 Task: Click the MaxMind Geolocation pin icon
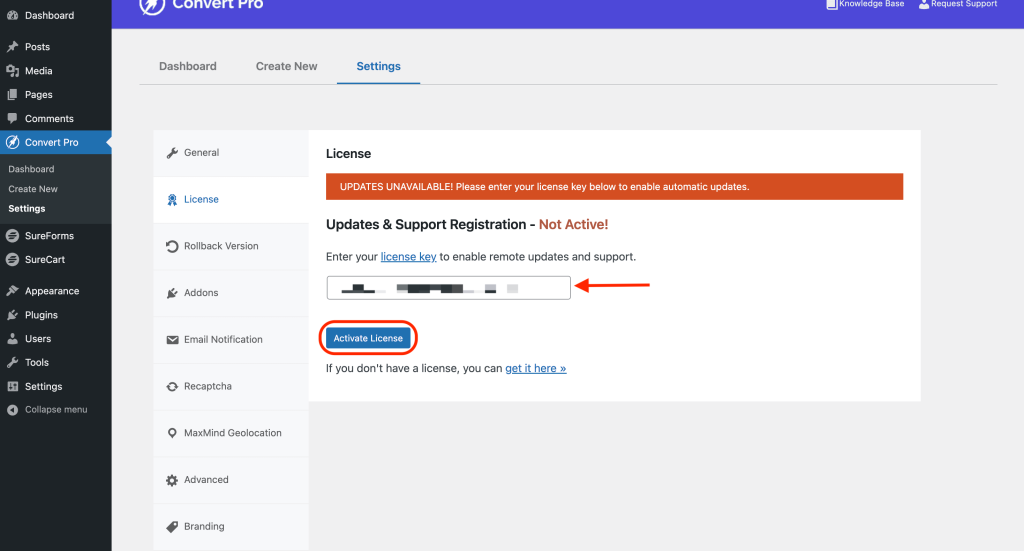click(172, 433)
